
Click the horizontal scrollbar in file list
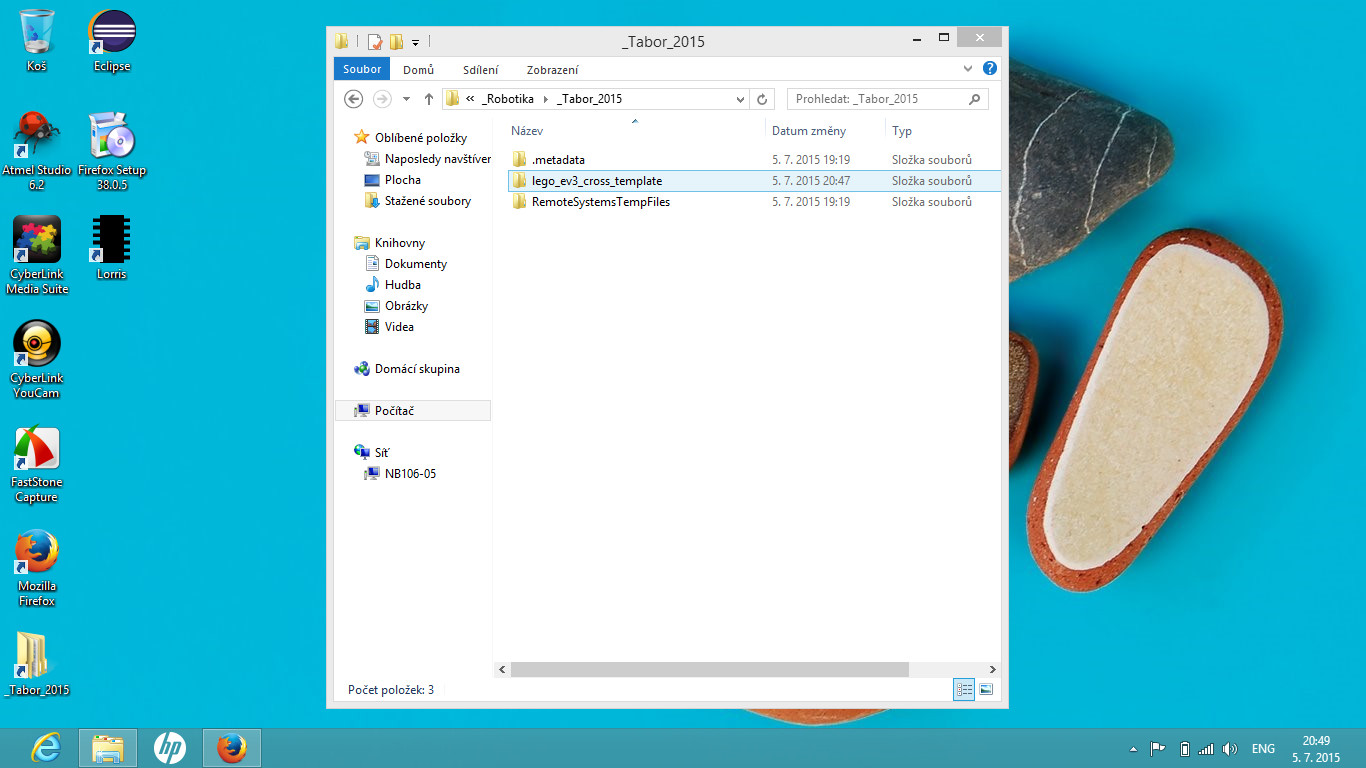pos(710,669)
